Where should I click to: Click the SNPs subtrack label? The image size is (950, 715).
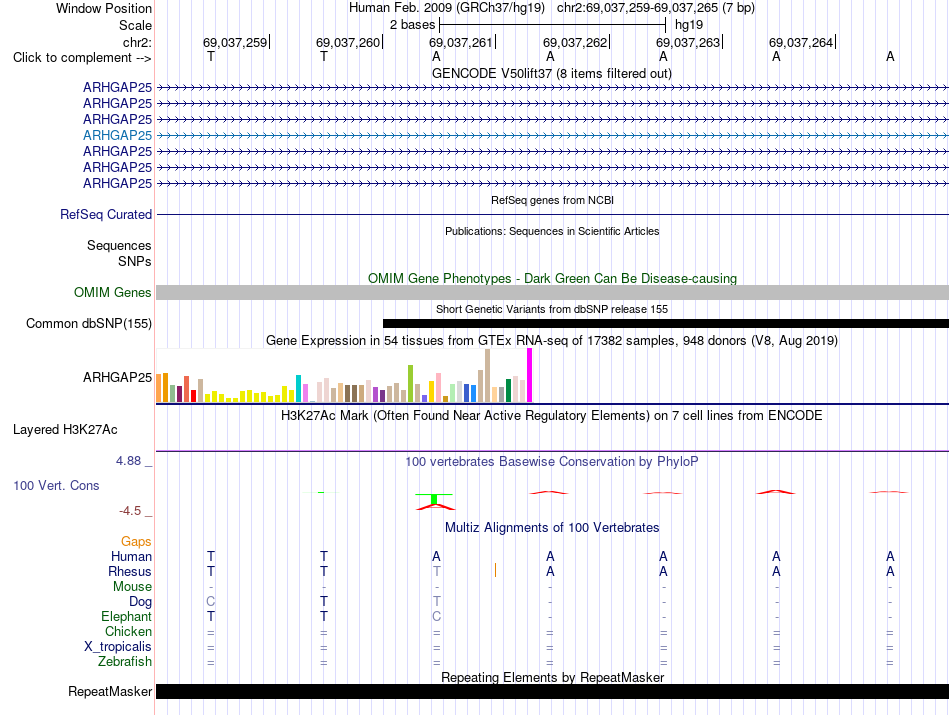(x=135, y=261)
